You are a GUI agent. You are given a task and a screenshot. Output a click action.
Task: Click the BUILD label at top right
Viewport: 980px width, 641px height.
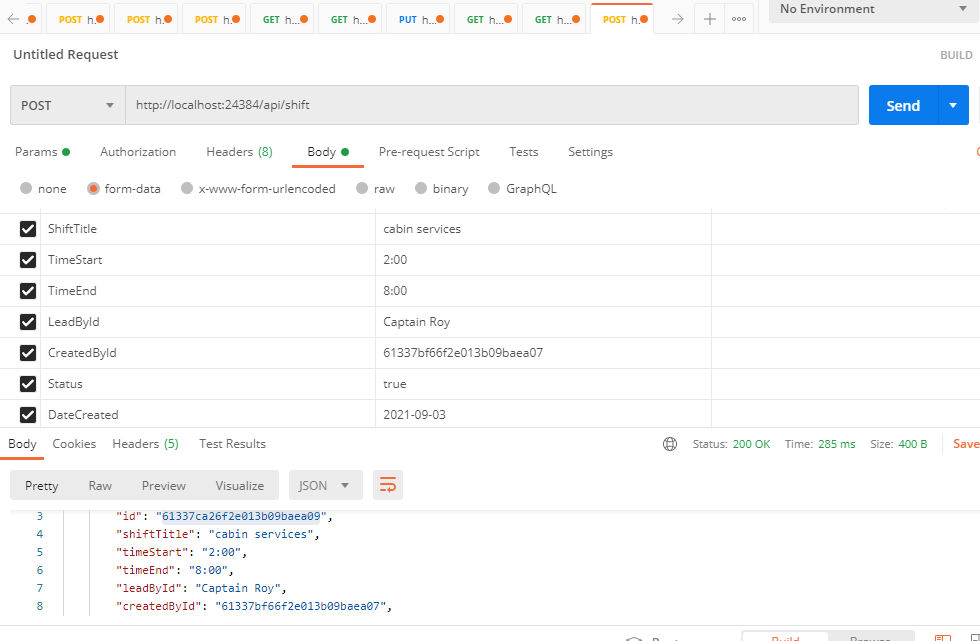[956, 55]
